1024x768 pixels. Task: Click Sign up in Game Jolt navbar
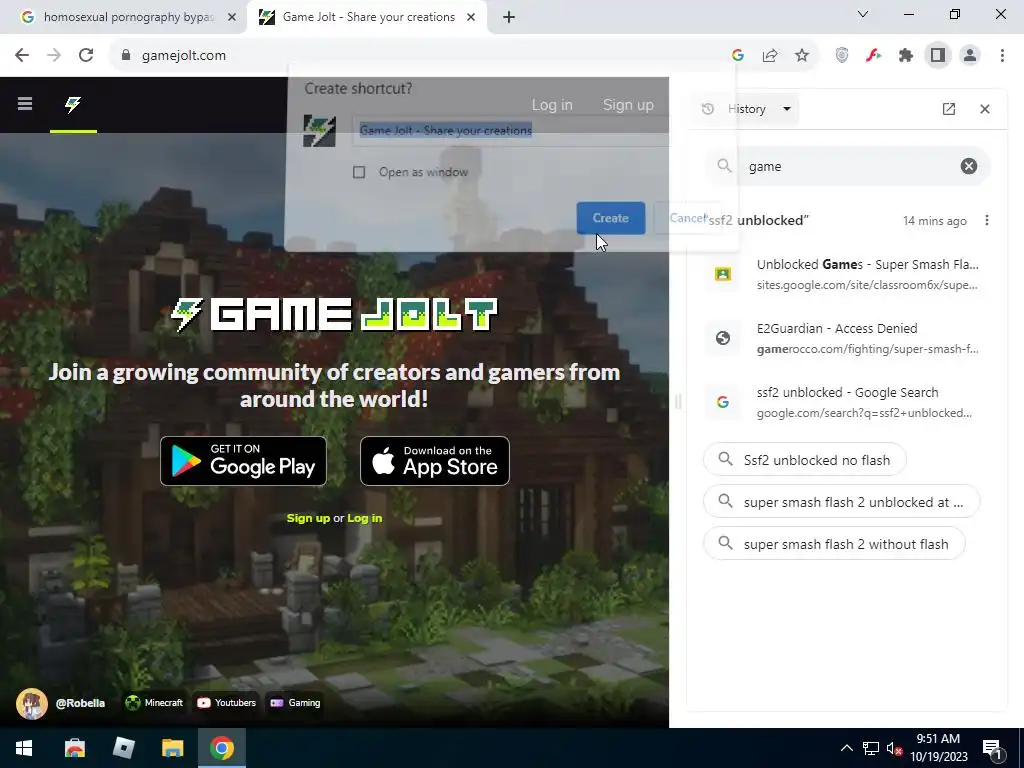[x=628, y=105]
